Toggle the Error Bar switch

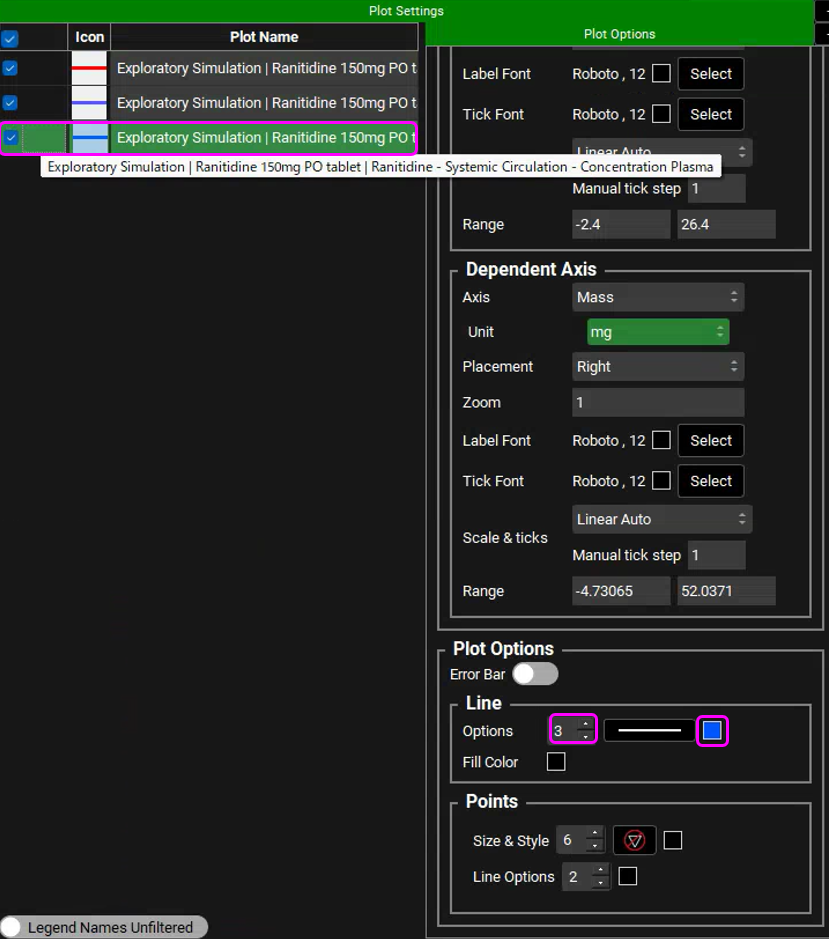click(x=535, y=675)
